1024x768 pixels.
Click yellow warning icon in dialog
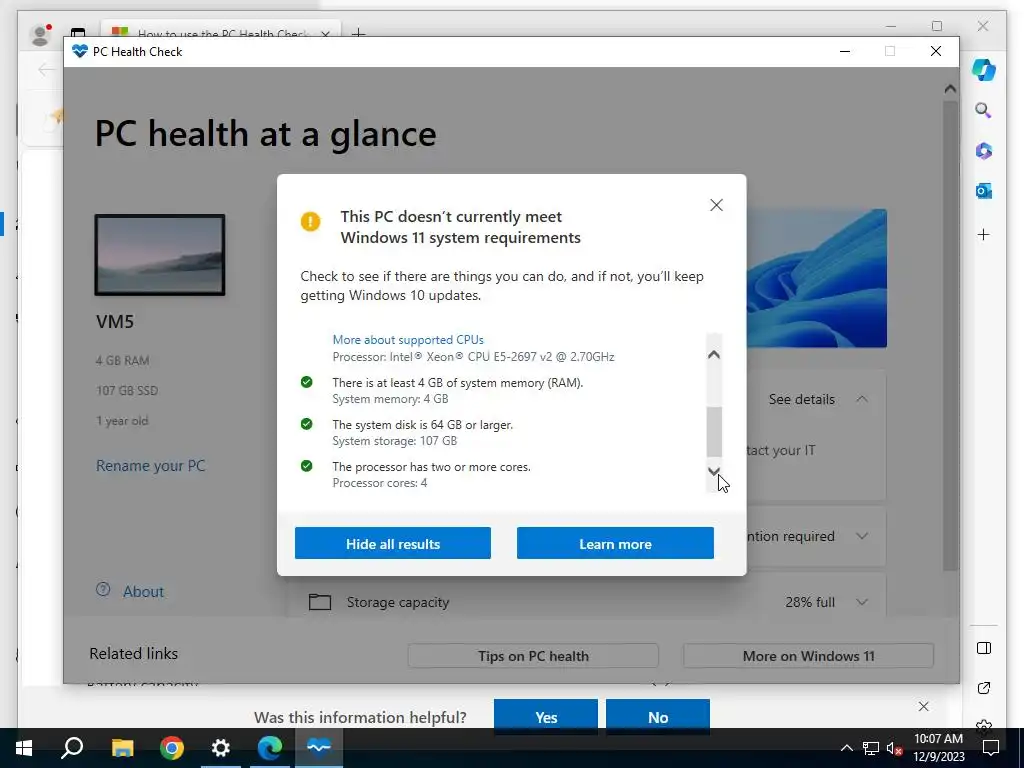coord(310,221)
